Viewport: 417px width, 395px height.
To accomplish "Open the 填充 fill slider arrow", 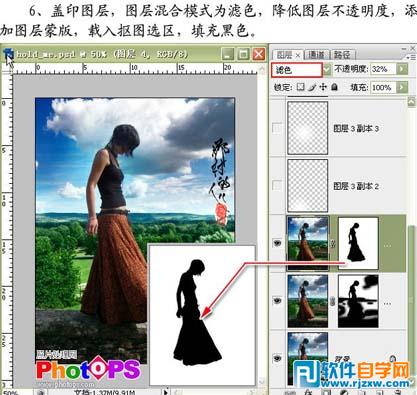I will [x=402, y=87].
